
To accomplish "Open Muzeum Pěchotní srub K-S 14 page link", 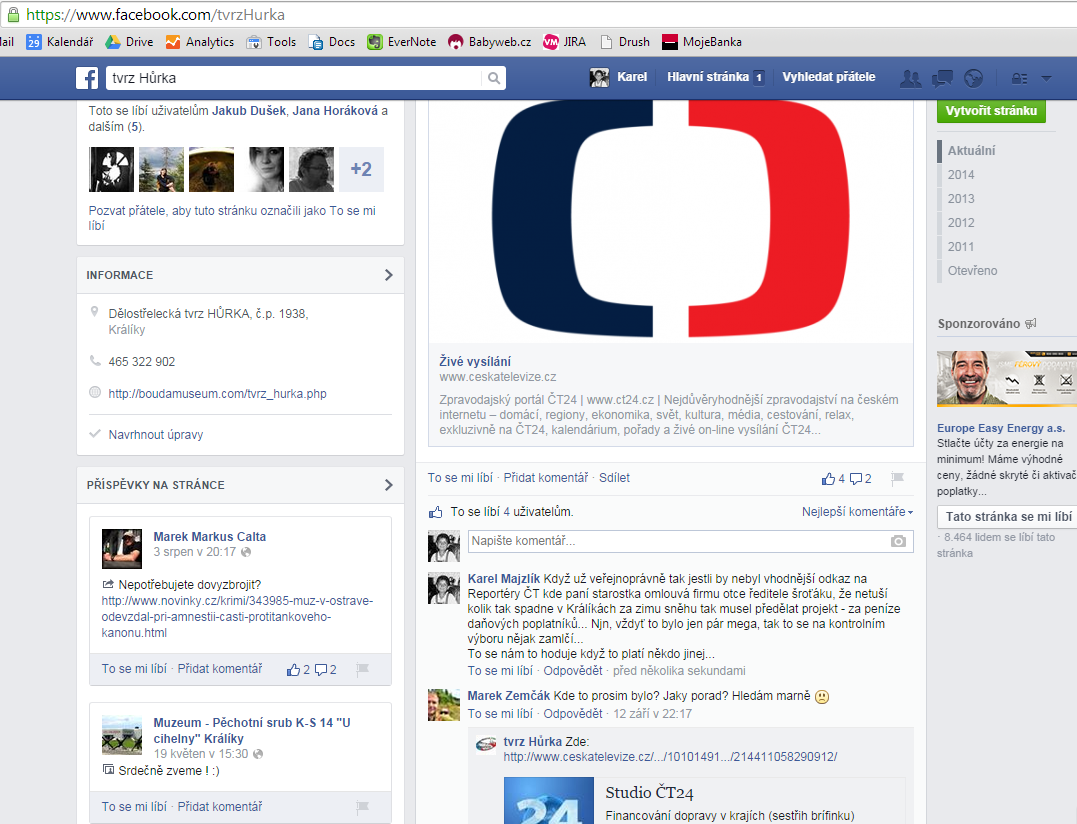I will pyautogui.click(x=251, y=731).
